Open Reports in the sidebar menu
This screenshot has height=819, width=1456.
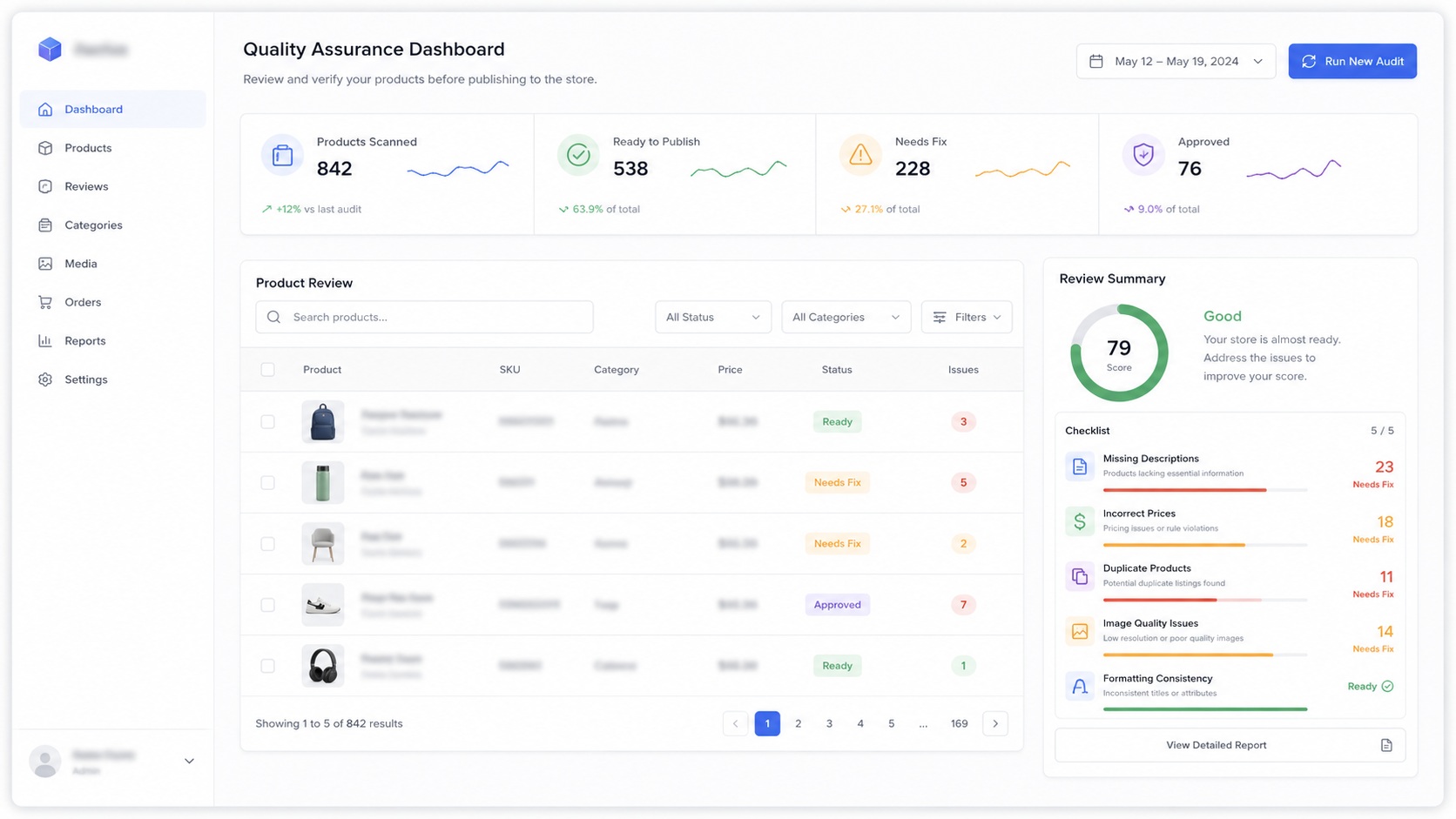pyautogui.click(x=112, y=341)
